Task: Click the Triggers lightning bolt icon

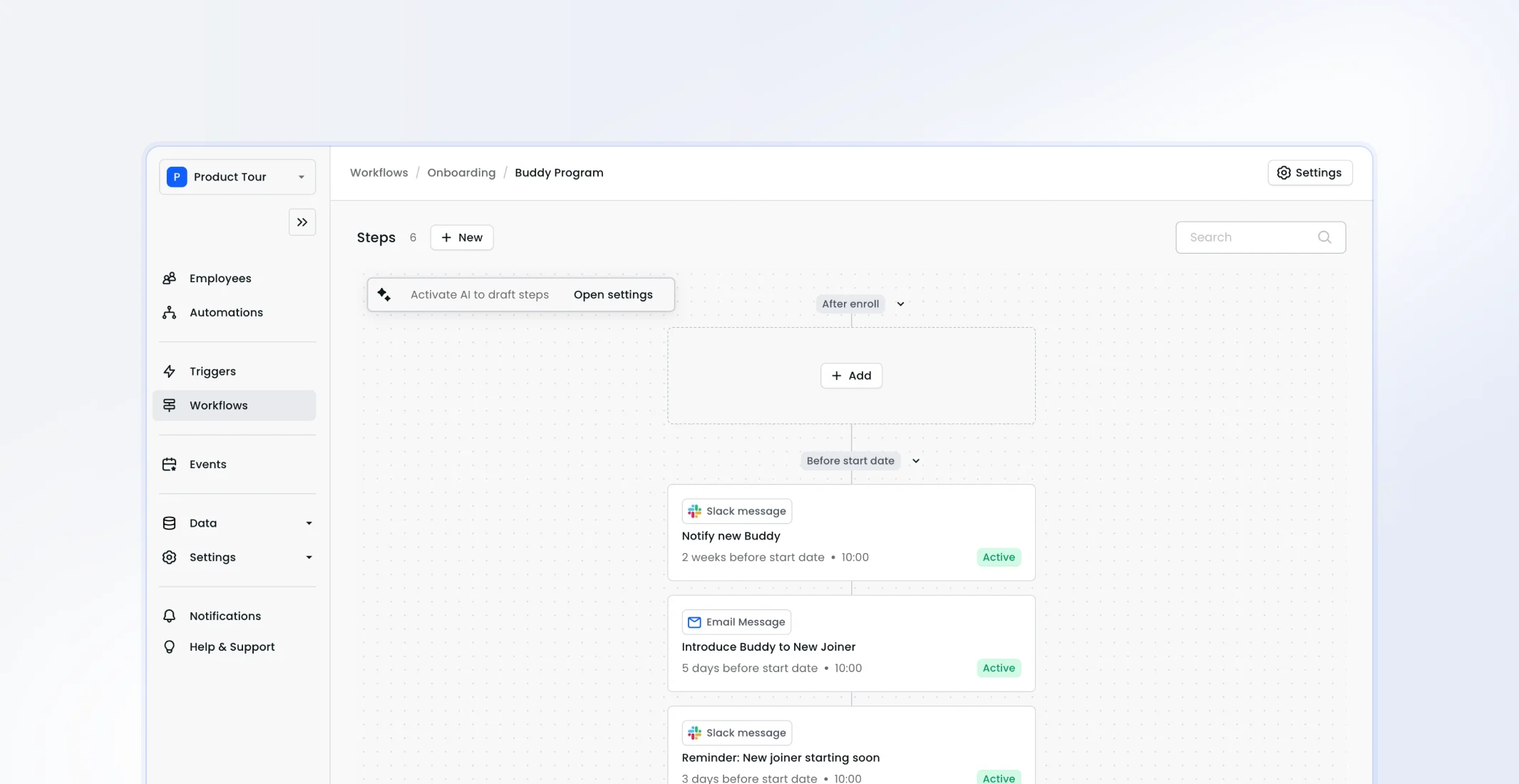Action: 169,371
